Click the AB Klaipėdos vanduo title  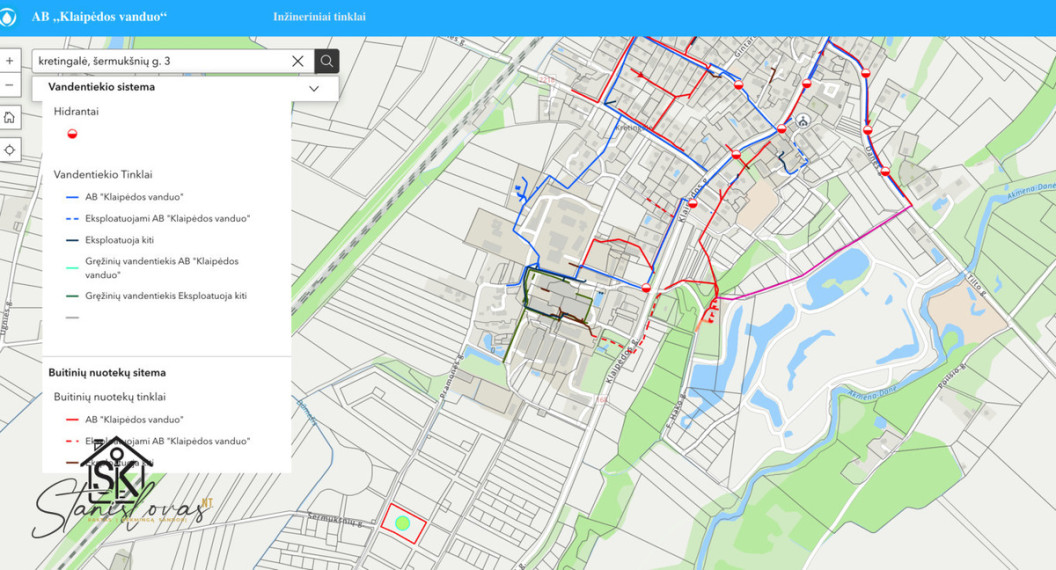99,17
